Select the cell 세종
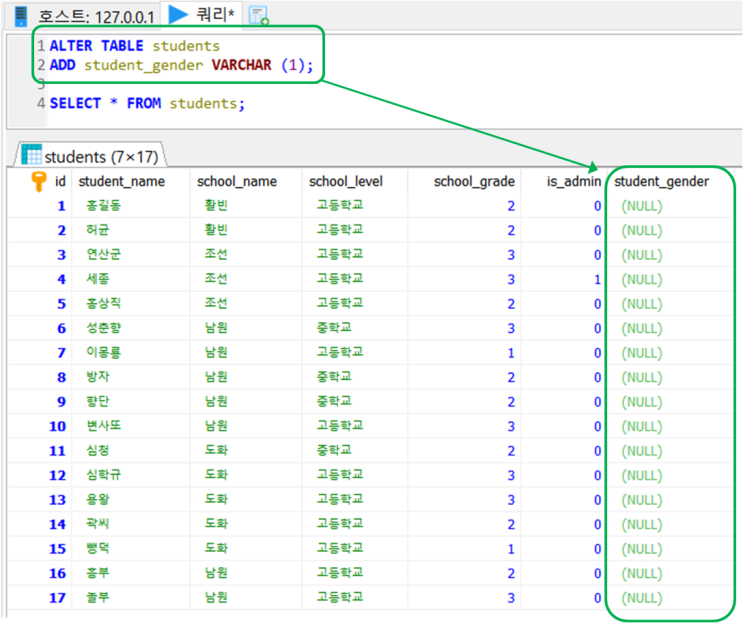This screenshot has height=623, width=743. pos(98,279)
